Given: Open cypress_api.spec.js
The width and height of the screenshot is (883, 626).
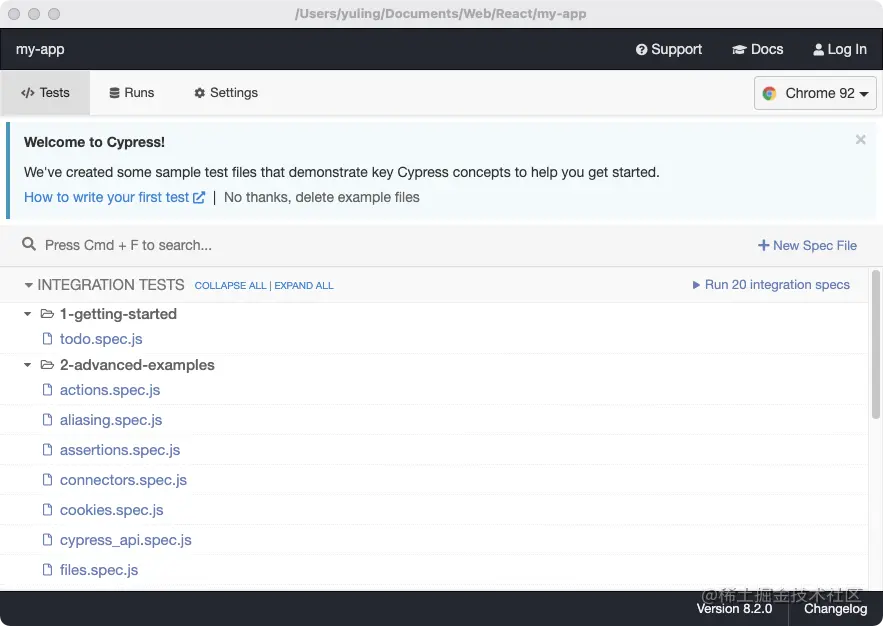Looking at the screenshot, I should (x=126, y=540).
